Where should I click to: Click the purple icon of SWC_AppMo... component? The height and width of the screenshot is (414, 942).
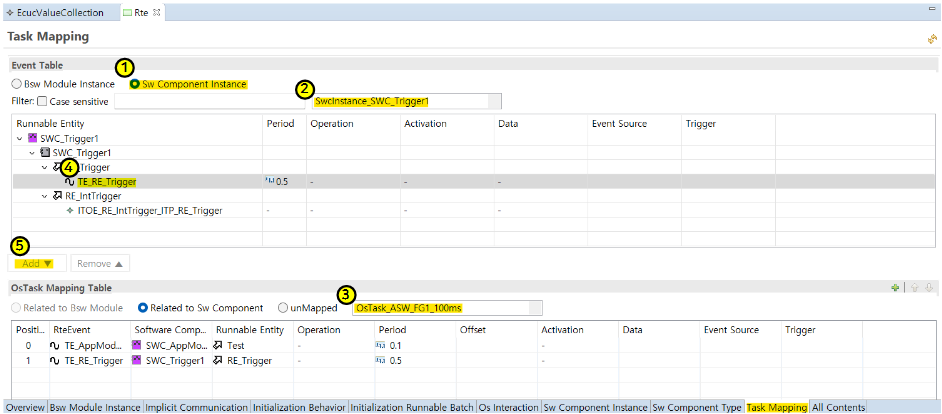(138, 346)
